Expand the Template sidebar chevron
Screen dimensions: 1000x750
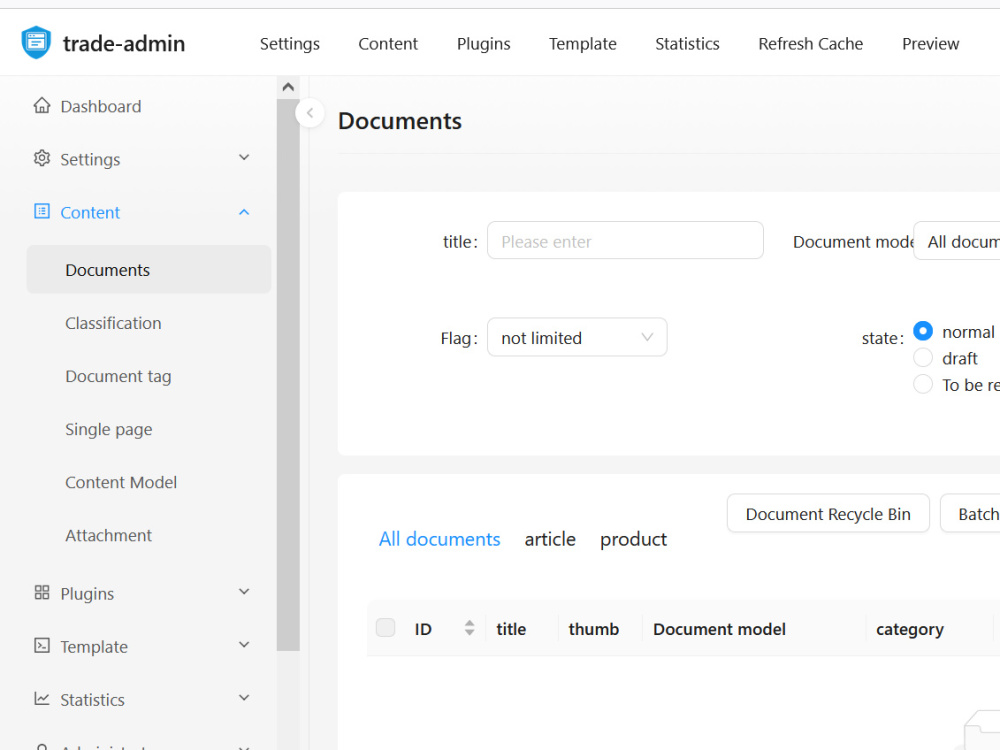click(x=244, y=645)
